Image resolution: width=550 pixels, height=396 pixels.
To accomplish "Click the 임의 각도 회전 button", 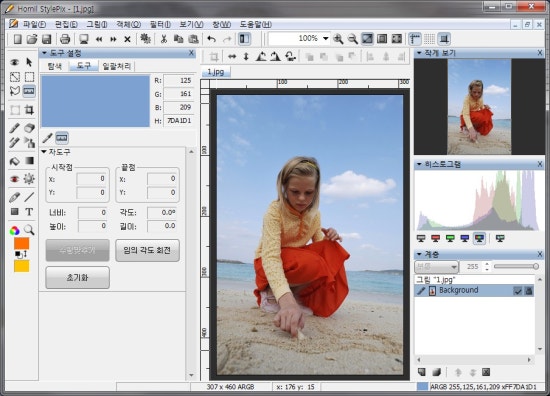I will click(147, 250).
